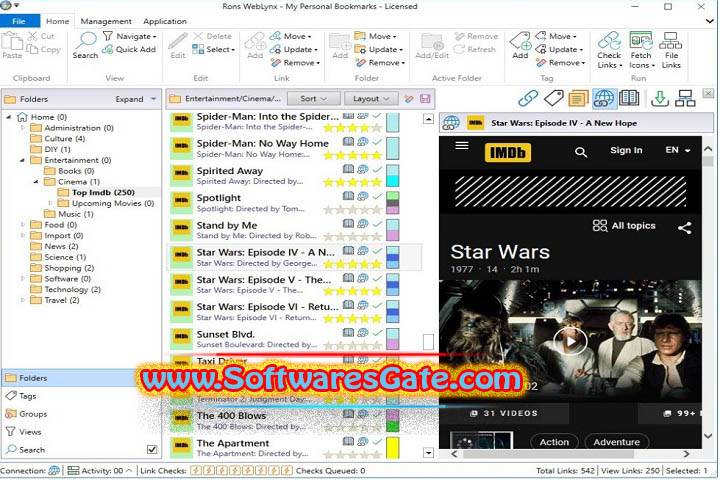Image resolution: width=720 pixels, height=480 pixels.
Task: Click the color swatch on The 400 Blows row
Action: tap(393, 420)
